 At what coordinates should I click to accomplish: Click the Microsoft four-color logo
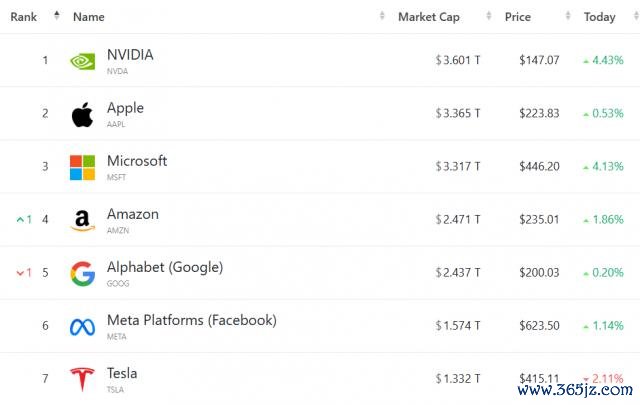[82, 167]
